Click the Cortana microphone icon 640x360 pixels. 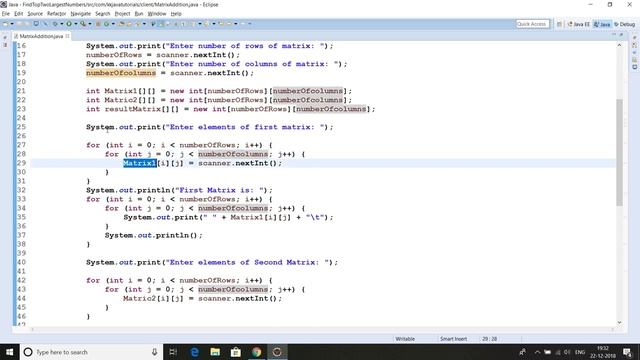pyautogui.click(x=154, y=352)
